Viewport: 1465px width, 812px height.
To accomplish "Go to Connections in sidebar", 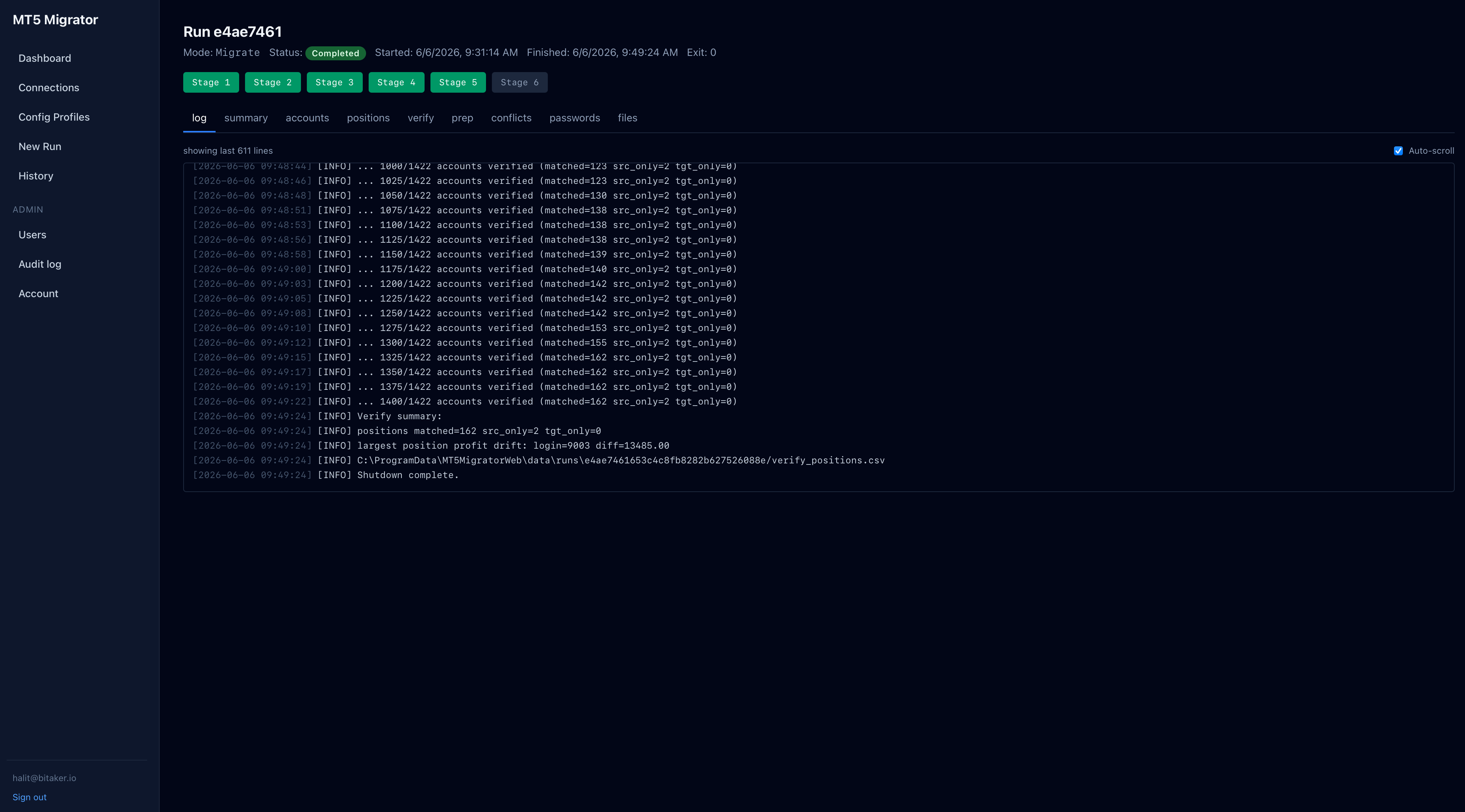I will (49, 88).
